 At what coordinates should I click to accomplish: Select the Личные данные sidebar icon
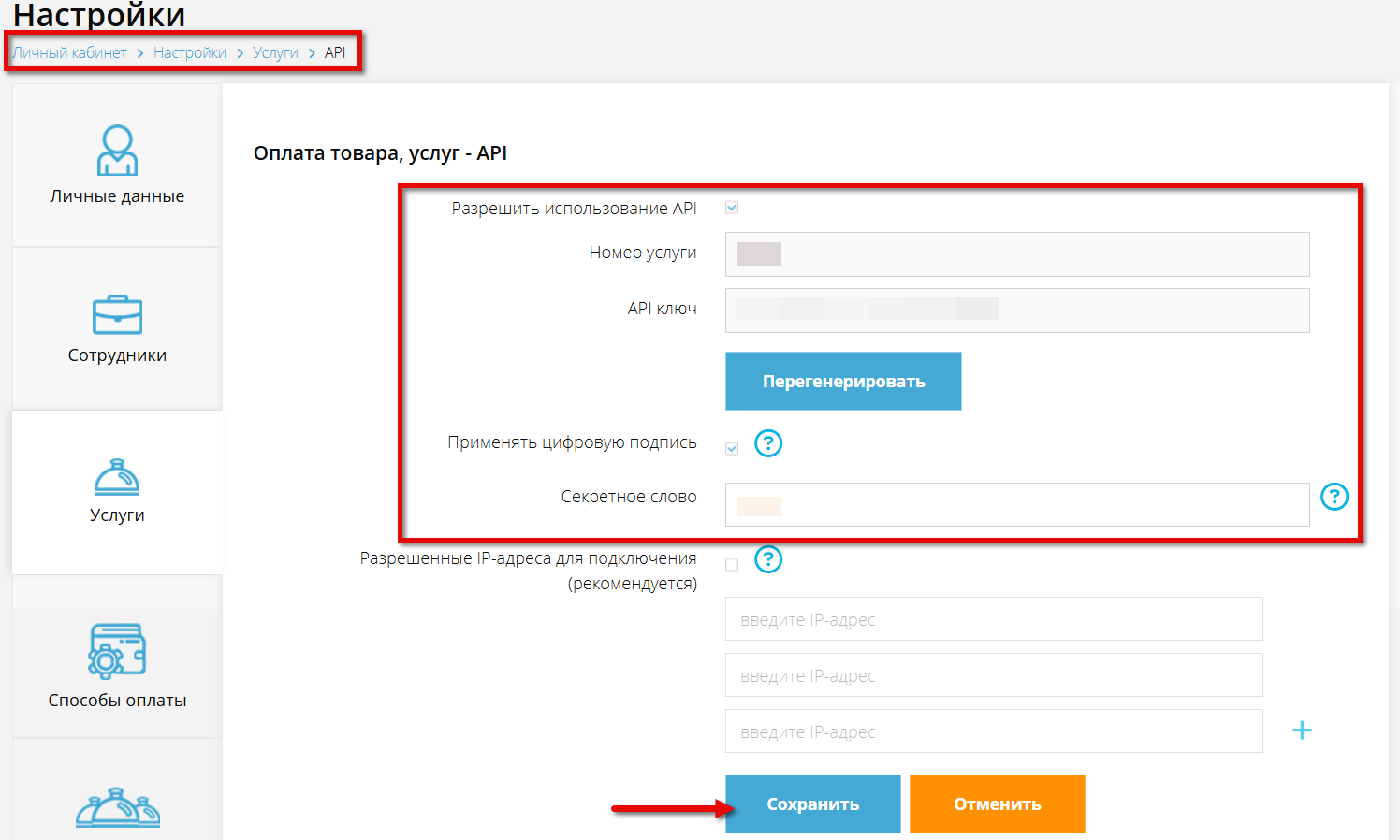116,150
